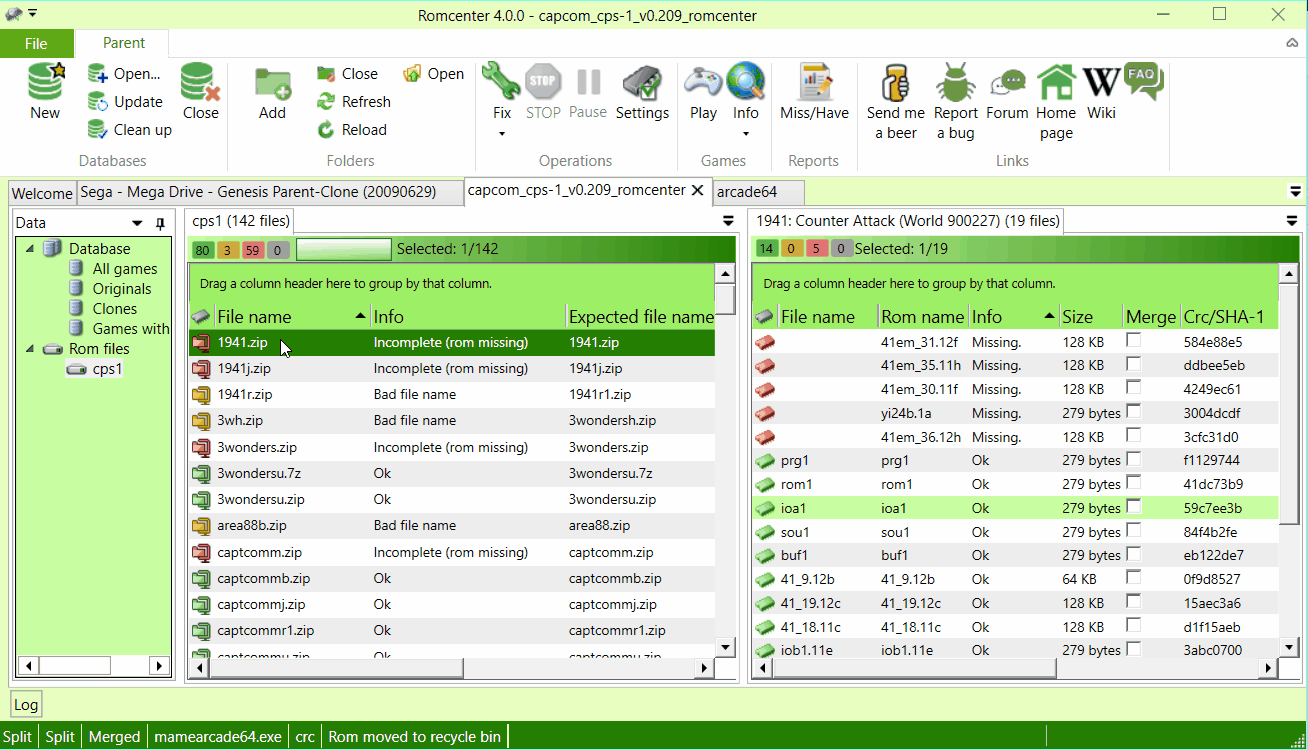Sort by Expected file name column
The image size is (1308, 750).
click(x=641, y=317)
